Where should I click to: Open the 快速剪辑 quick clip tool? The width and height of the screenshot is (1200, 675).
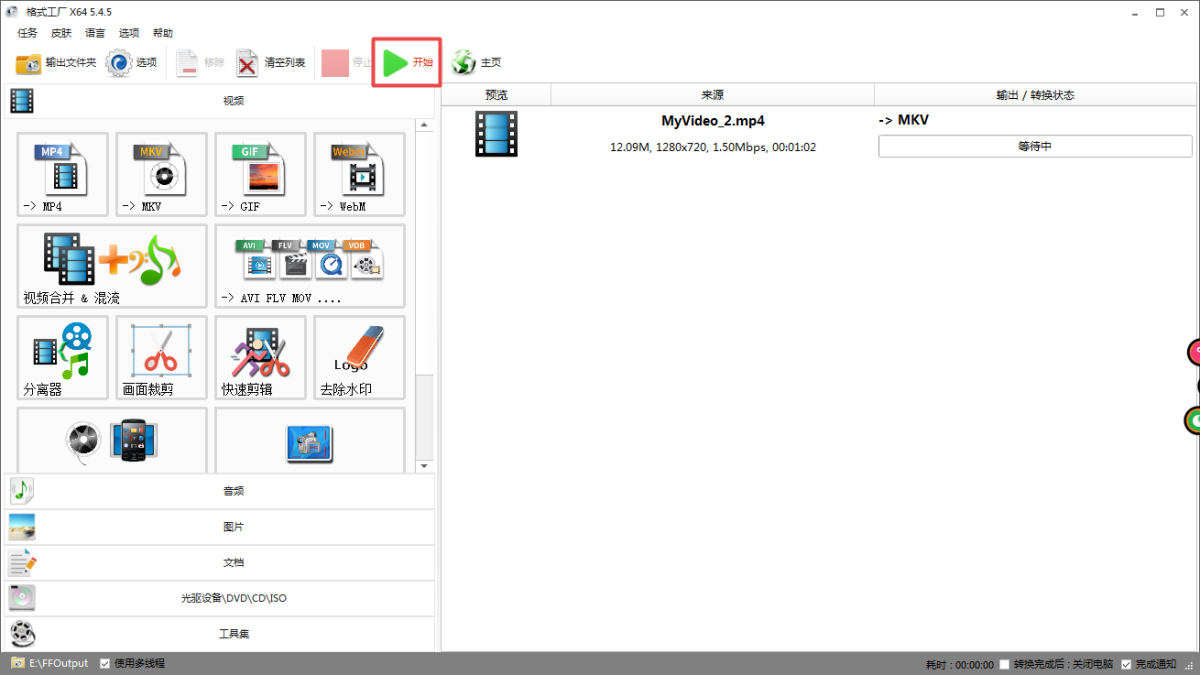(x=261, y=358)
